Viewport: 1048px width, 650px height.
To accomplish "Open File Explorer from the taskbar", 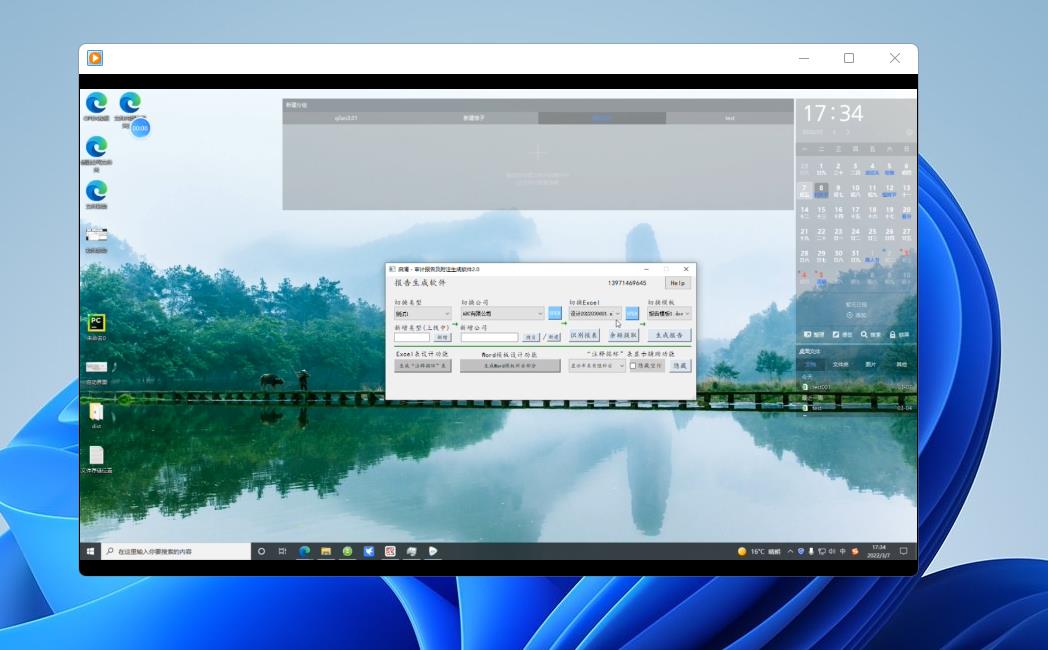I will click(326, 551).
